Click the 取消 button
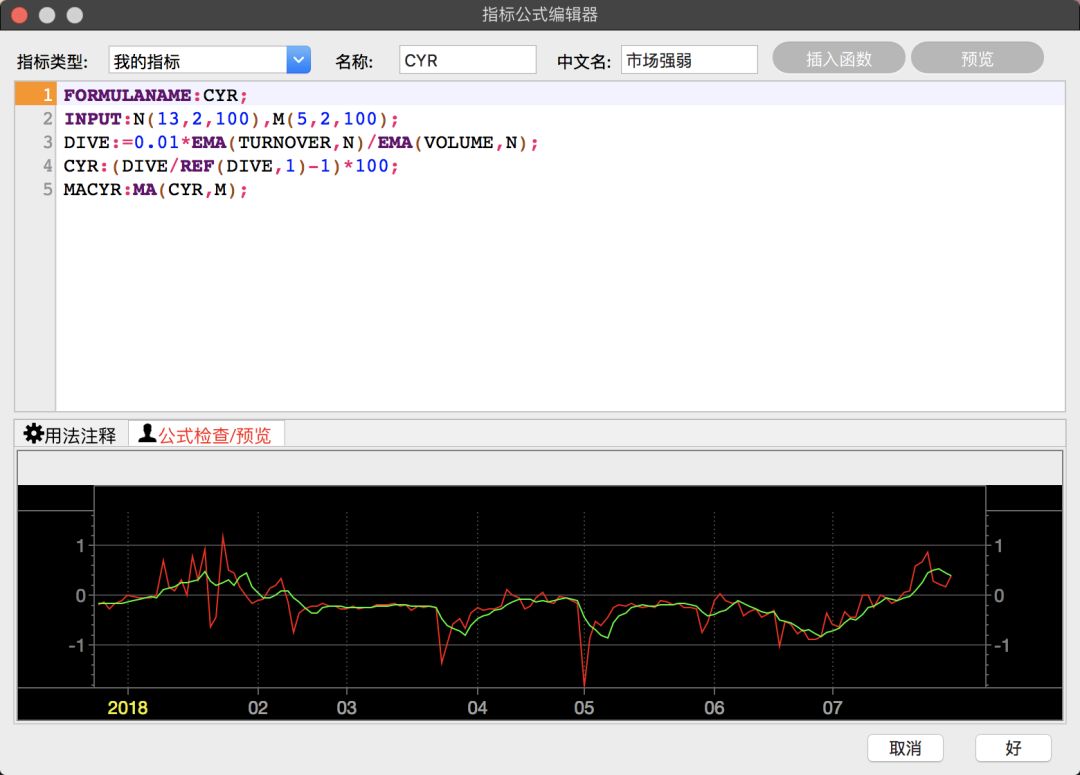 904,748
